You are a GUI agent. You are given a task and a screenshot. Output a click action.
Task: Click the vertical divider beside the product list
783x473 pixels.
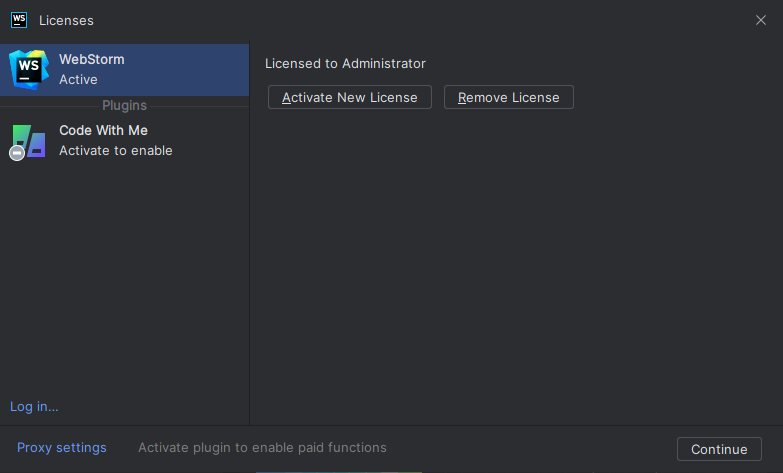pyautogui.click(x=249, y=233)
